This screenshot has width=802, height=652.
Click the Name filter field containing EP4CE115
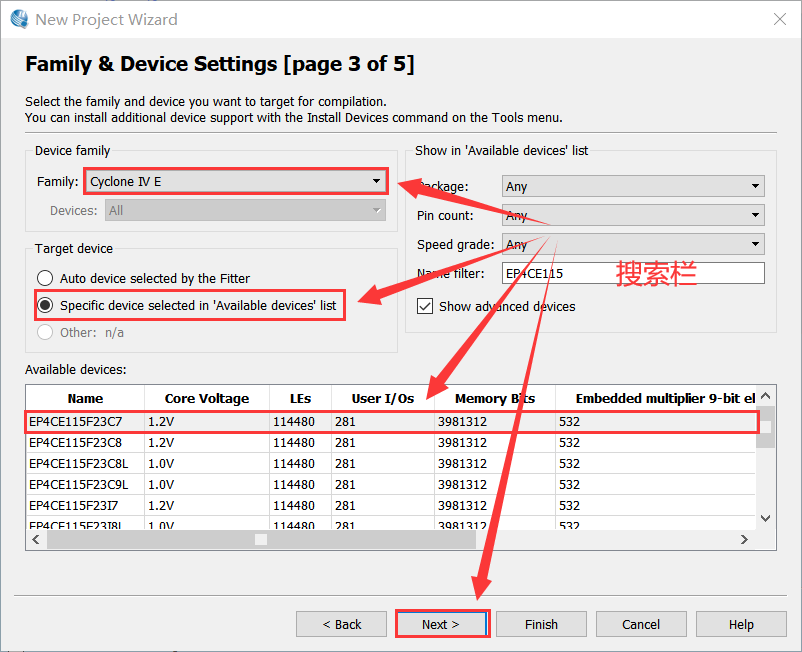click(x=633, y=273)
